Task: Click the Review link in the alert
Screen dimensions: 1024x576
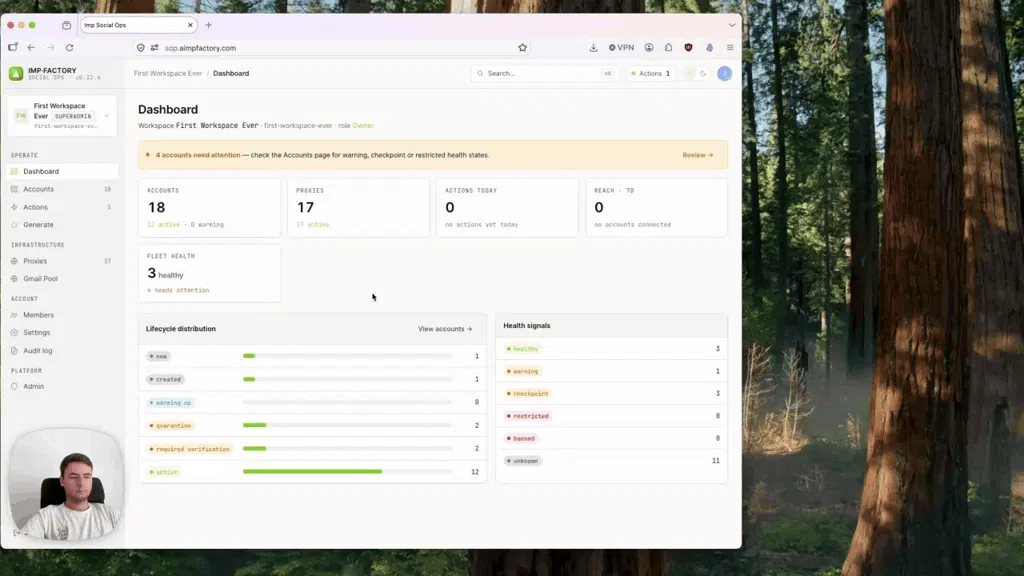Action: click(697, 155)
